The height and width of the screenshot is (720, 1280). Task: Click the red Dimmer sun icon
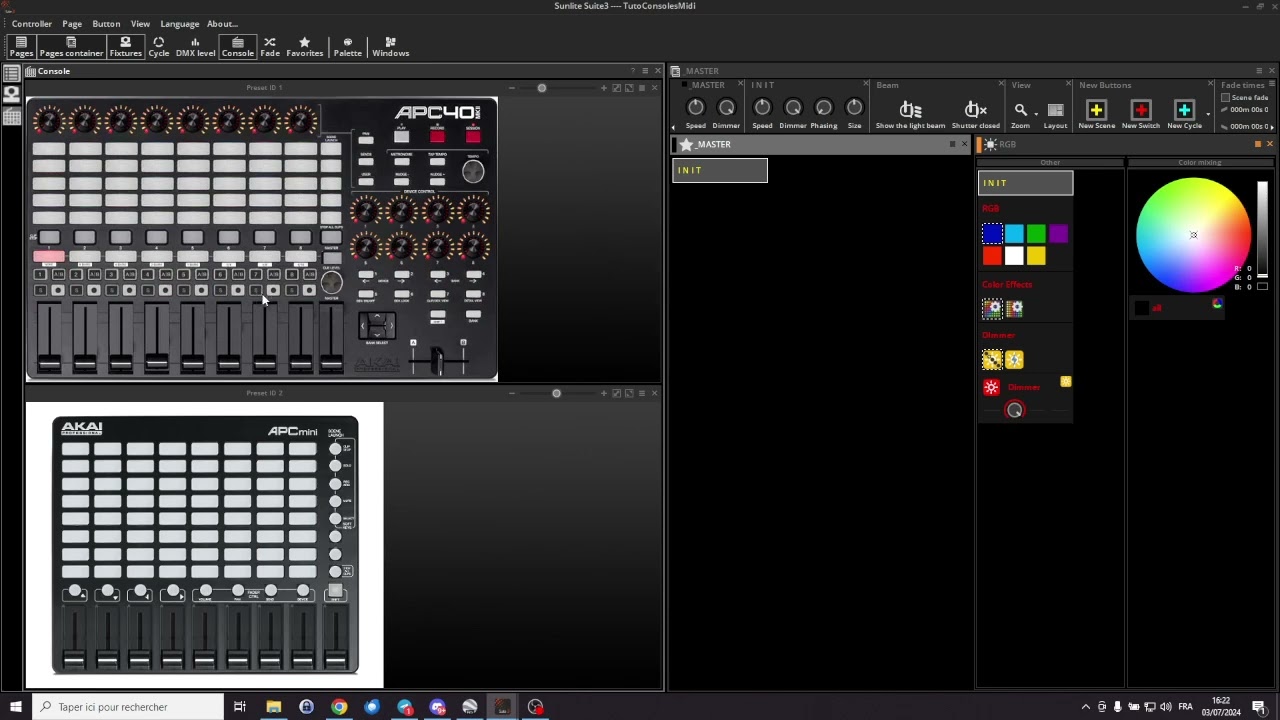pyautogui.click(x=991, y=387)
